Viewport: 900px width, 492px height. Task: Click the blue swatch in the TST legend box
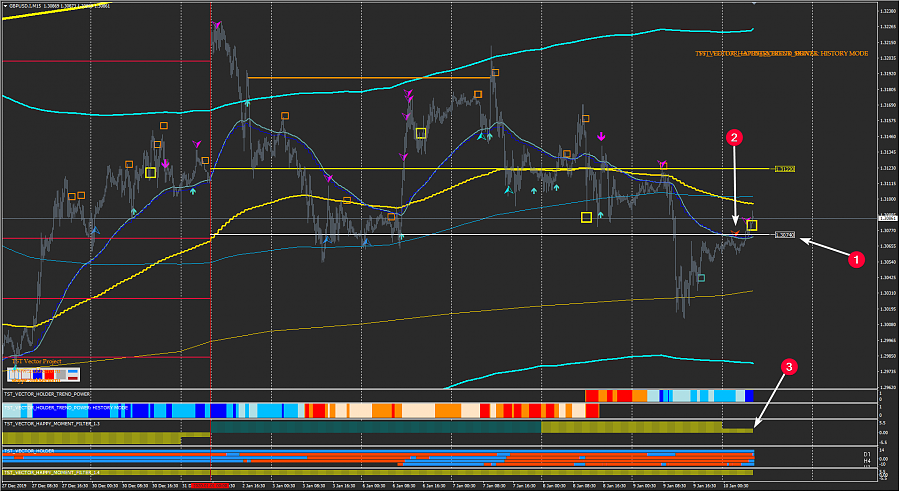(37, 375)
